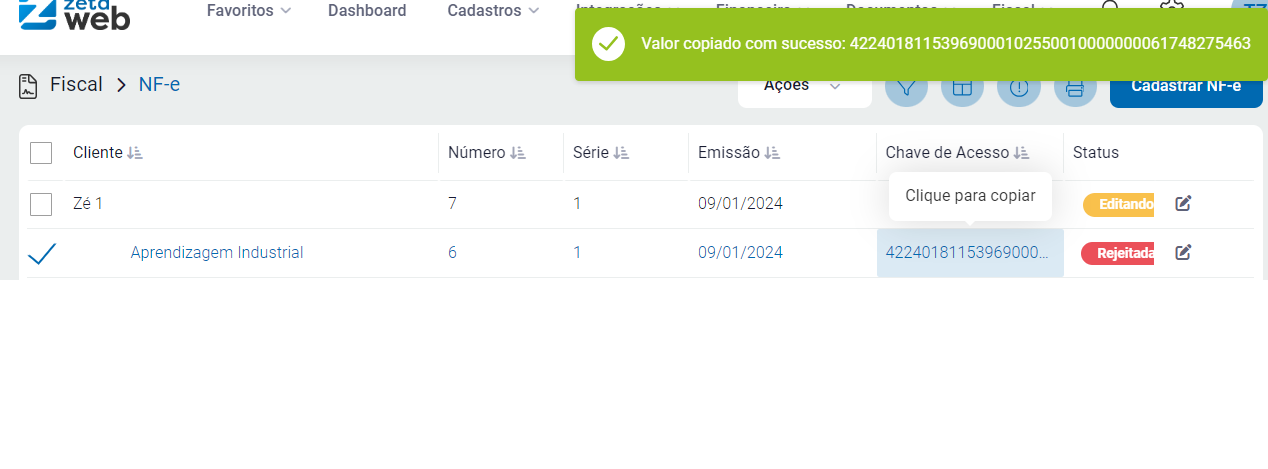1268x469 pixels.
Task: Edit the Zé 1 row via pencil icon
Action: point(1183,204)
